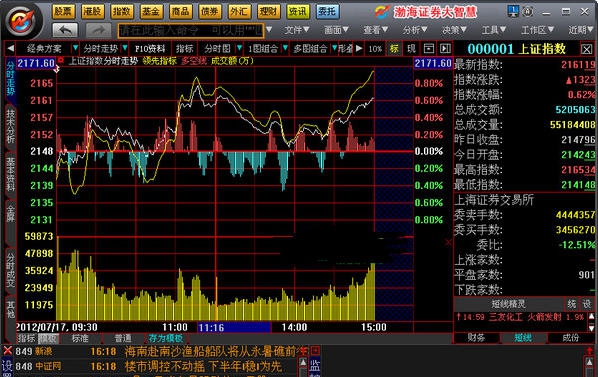The height and width of the screenshot is (377, 598).
Task: Click the 港股 button
Action: (x=93, y=11)
